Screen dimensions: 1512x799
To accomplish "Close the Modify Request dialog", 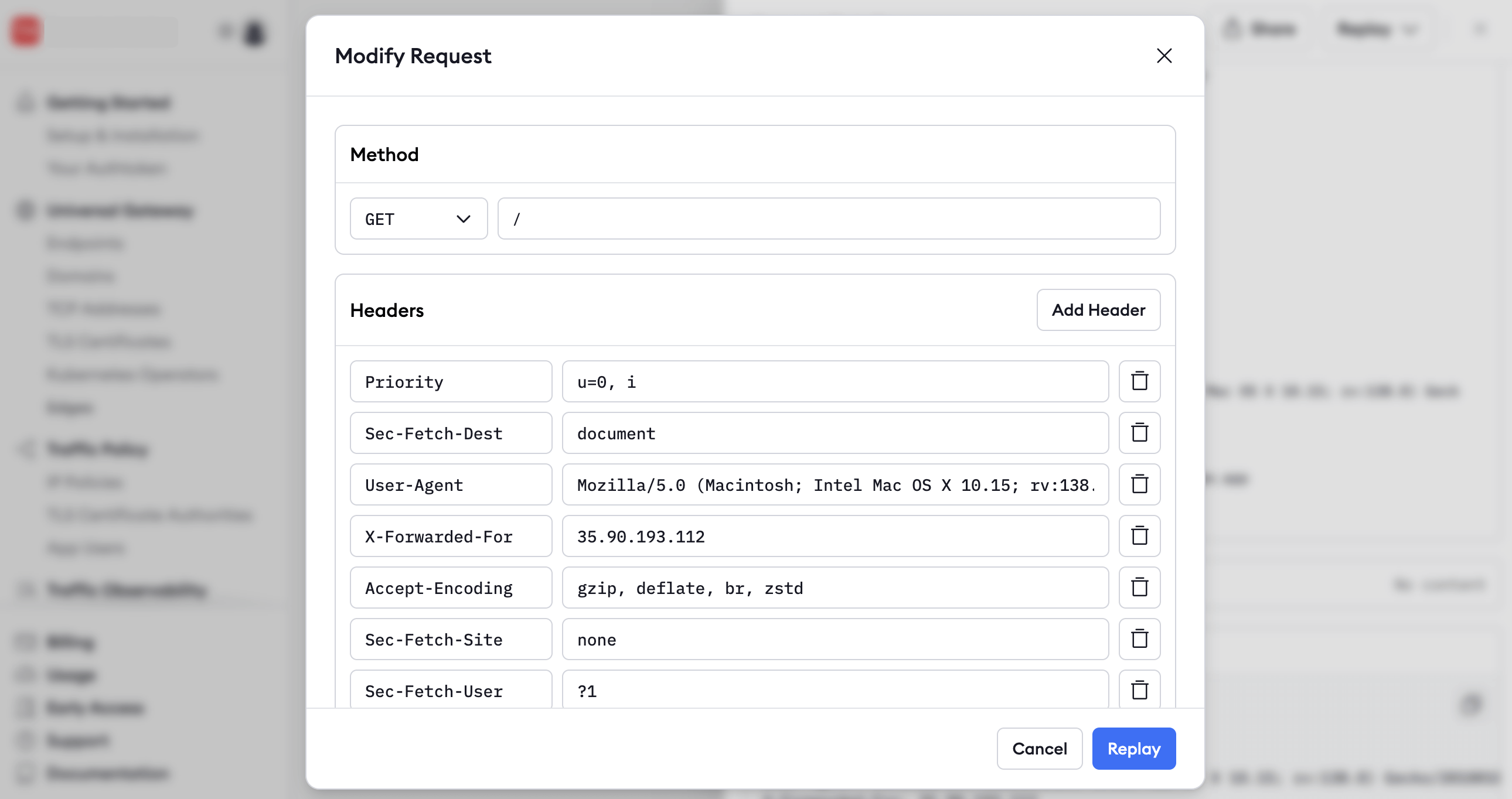I will tap(1163, 56).
